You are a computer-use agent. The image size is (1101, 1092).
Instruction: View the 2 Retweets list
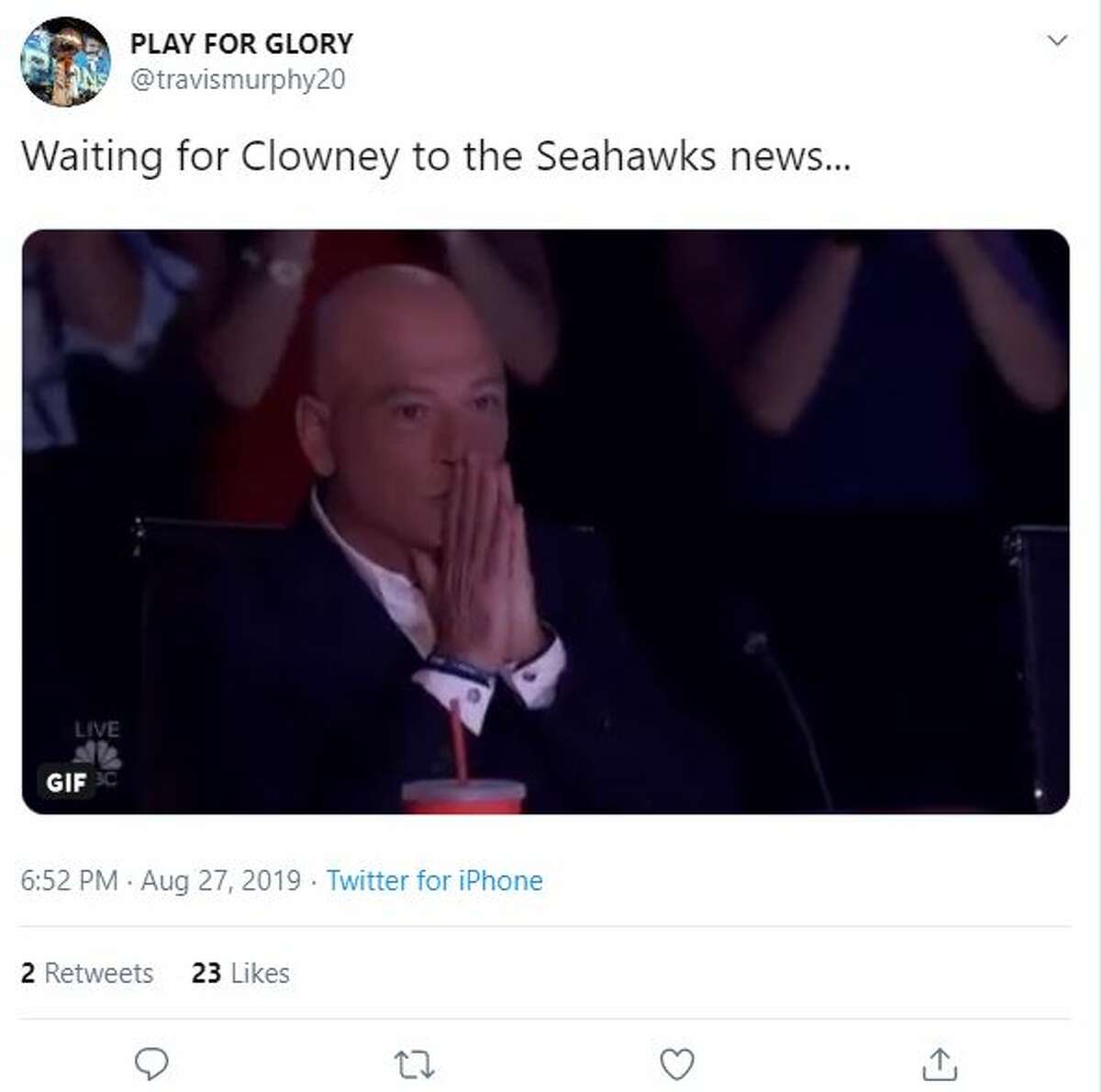88,973
